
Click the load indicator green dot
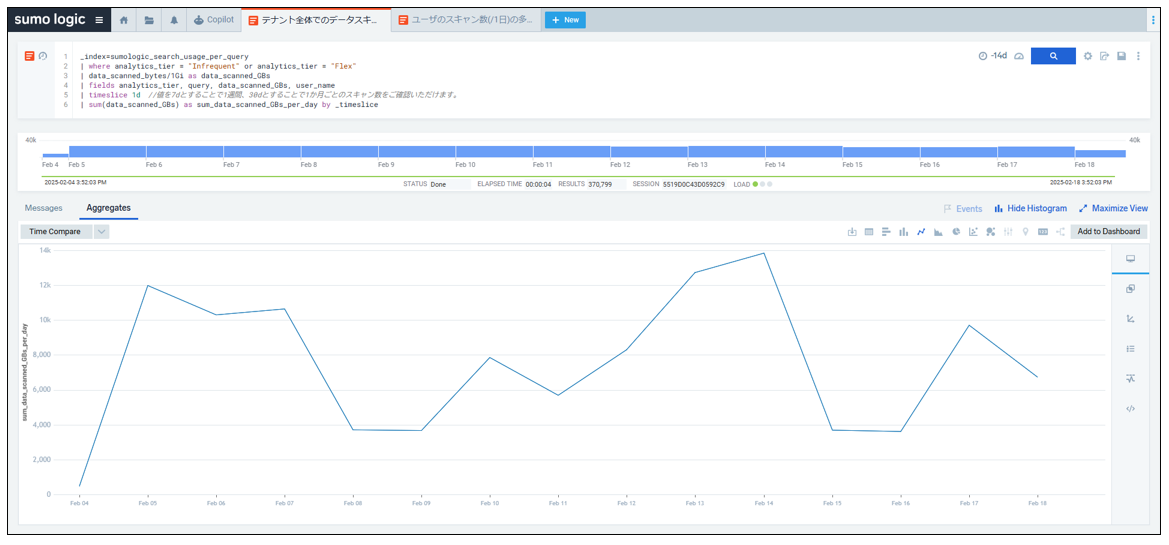click(755, 183)
